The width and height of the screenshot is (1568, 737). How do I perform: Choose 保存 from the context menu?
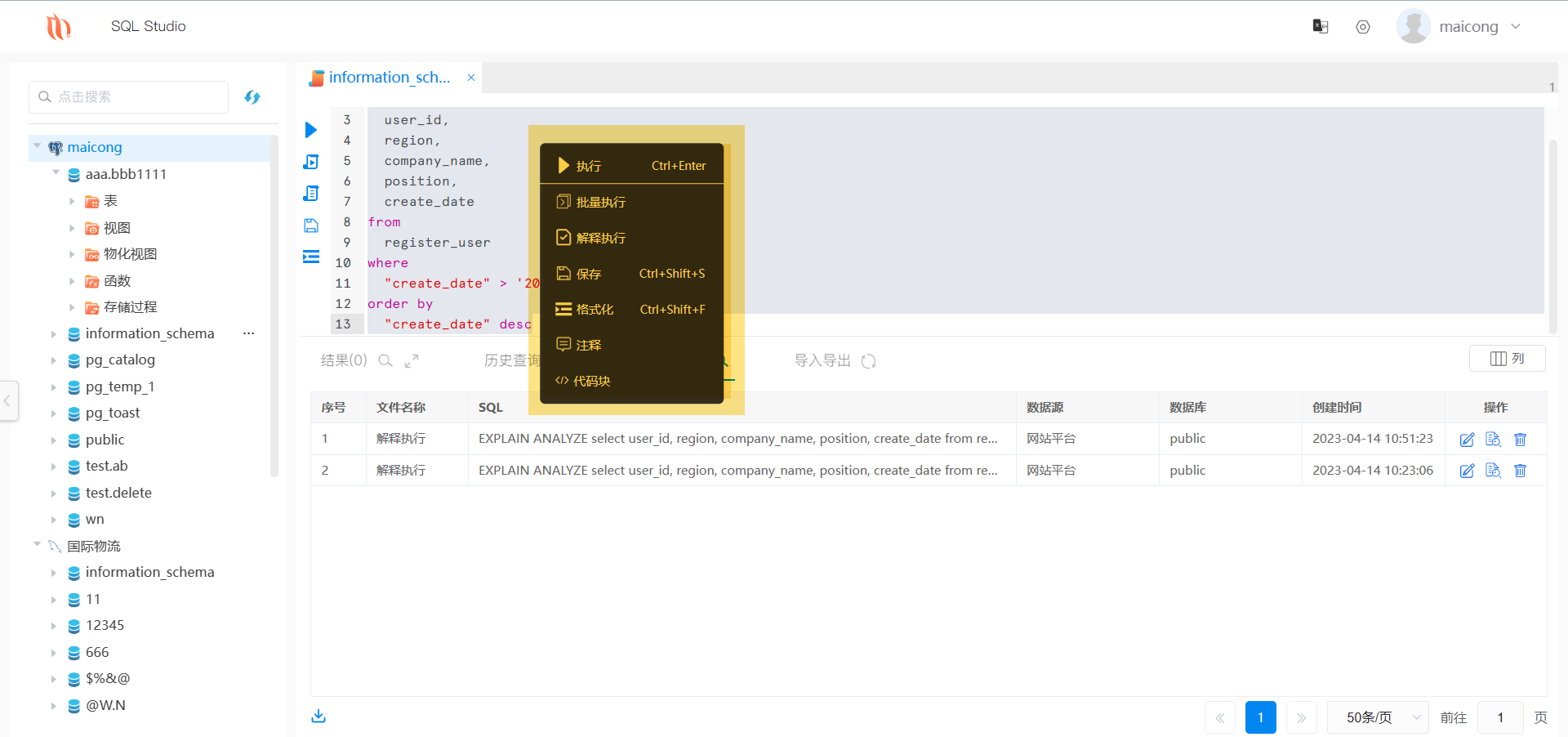(x=631, y=274)
